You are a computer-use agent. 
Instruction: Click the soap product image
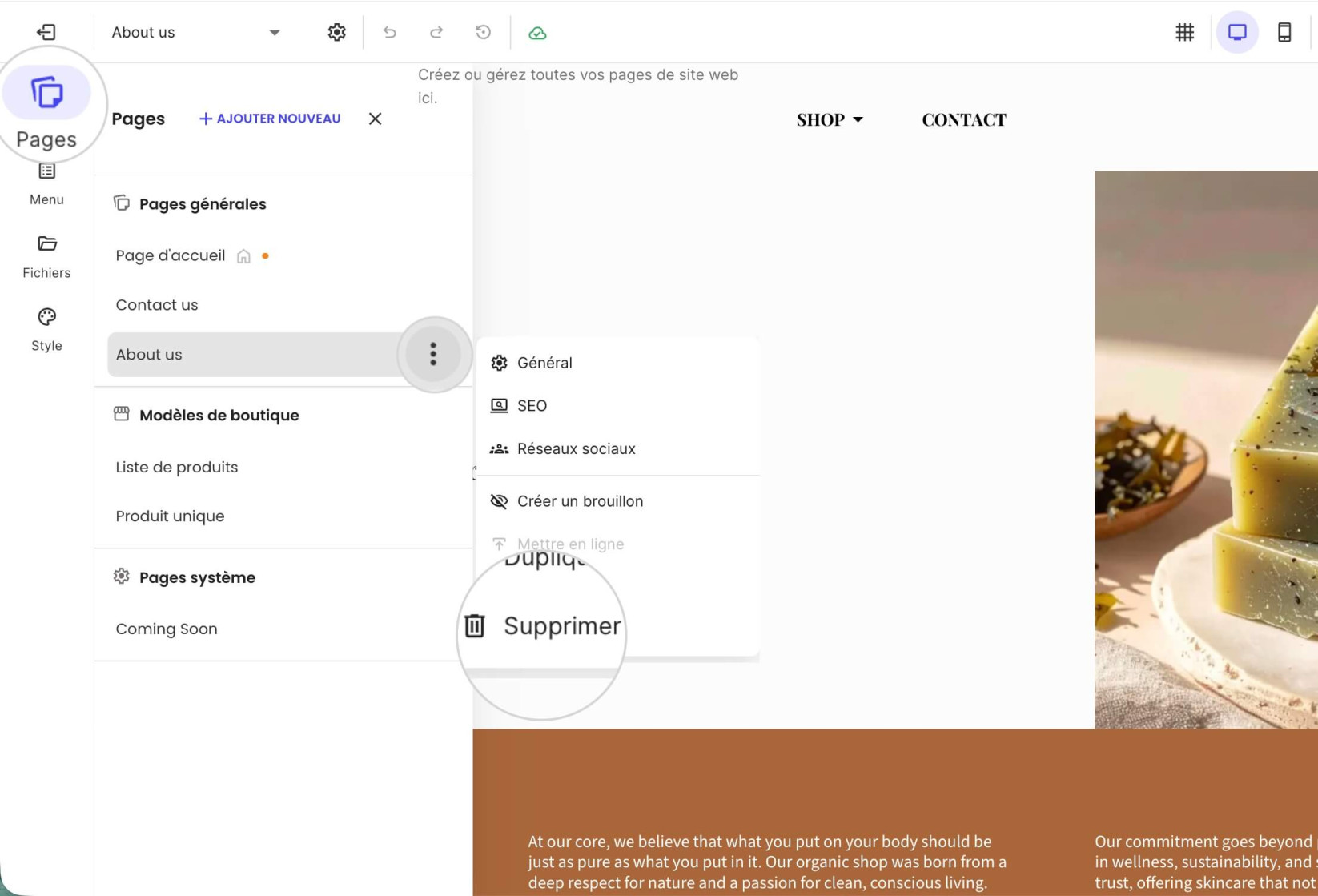1206,449
